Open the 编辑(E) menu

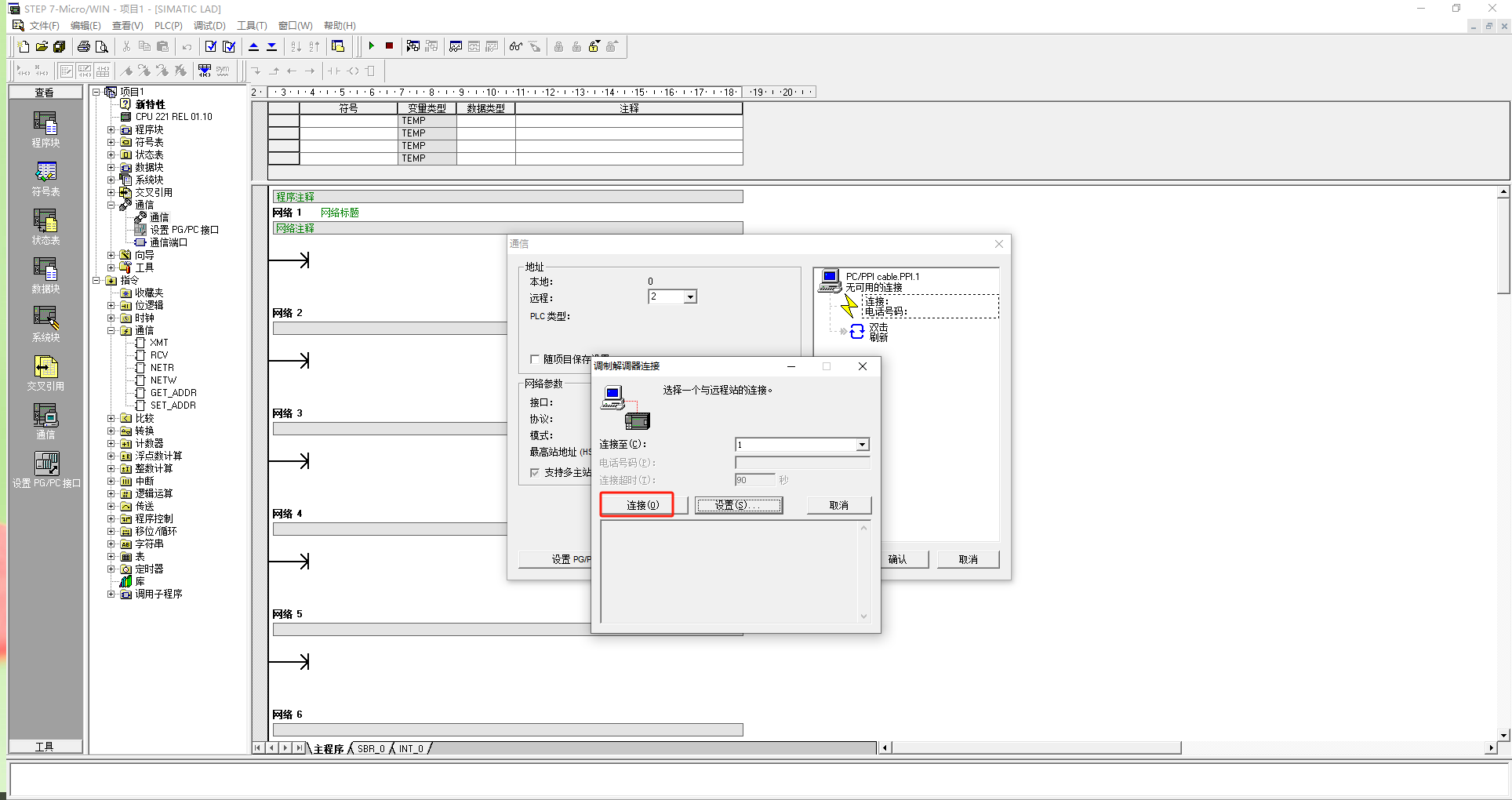click(85, 26)
